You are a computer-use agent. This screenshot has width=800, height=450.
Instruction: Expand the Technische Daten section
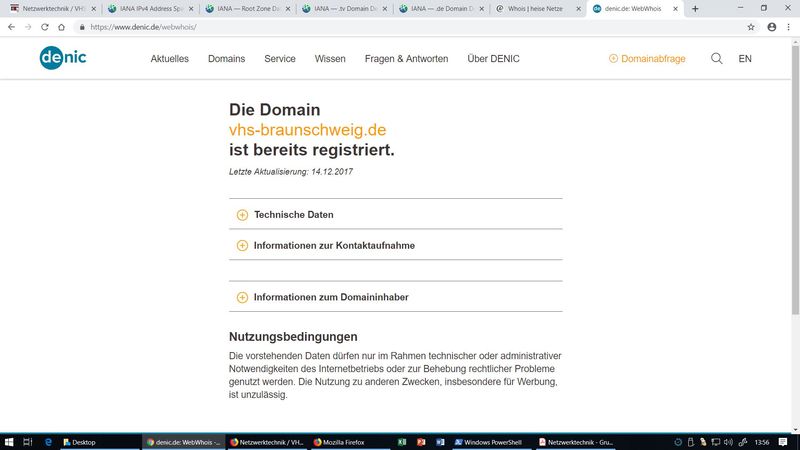coord(395,215)
